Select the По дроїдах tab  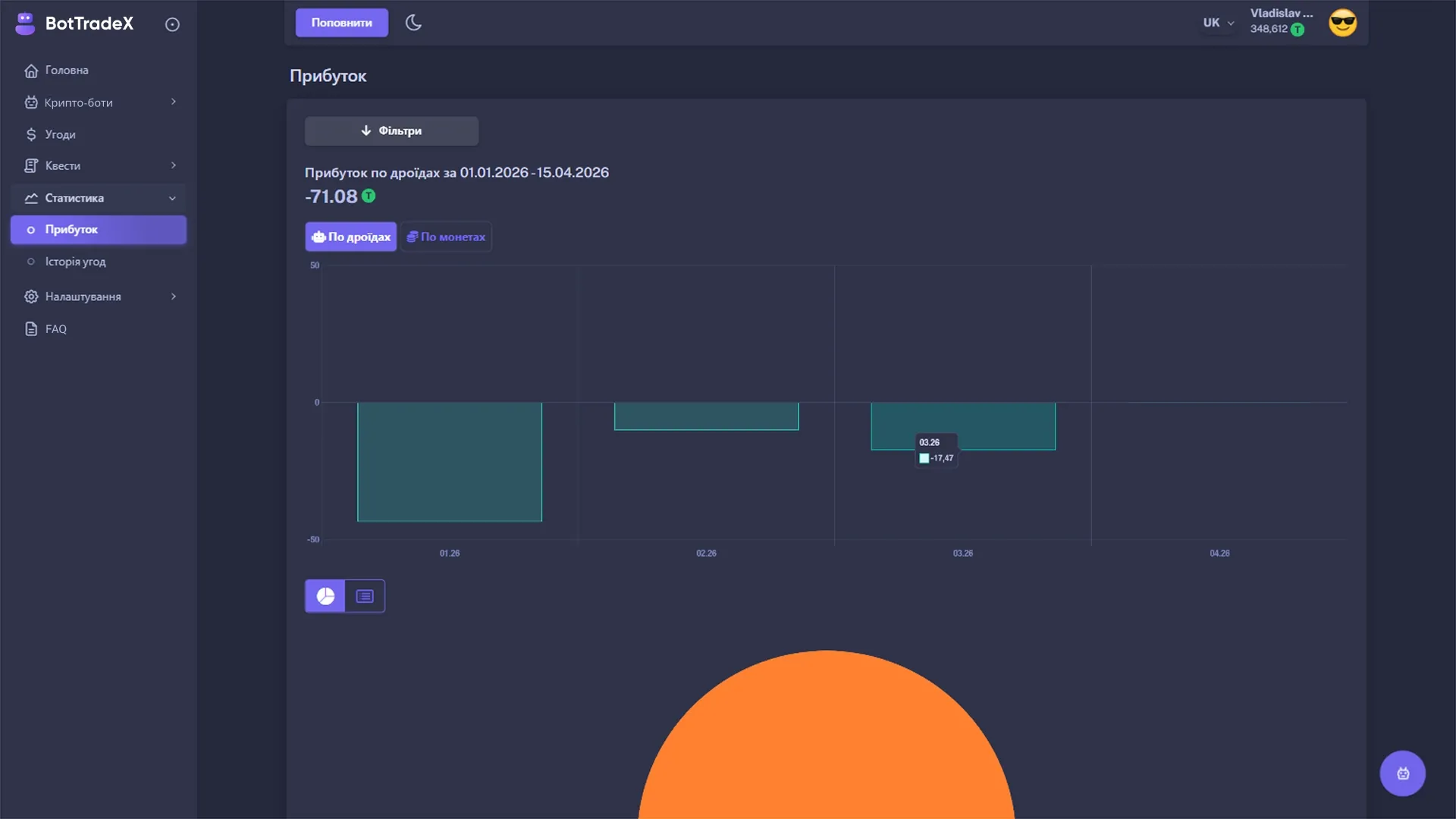pyautogui.click(x=350, y=237)
